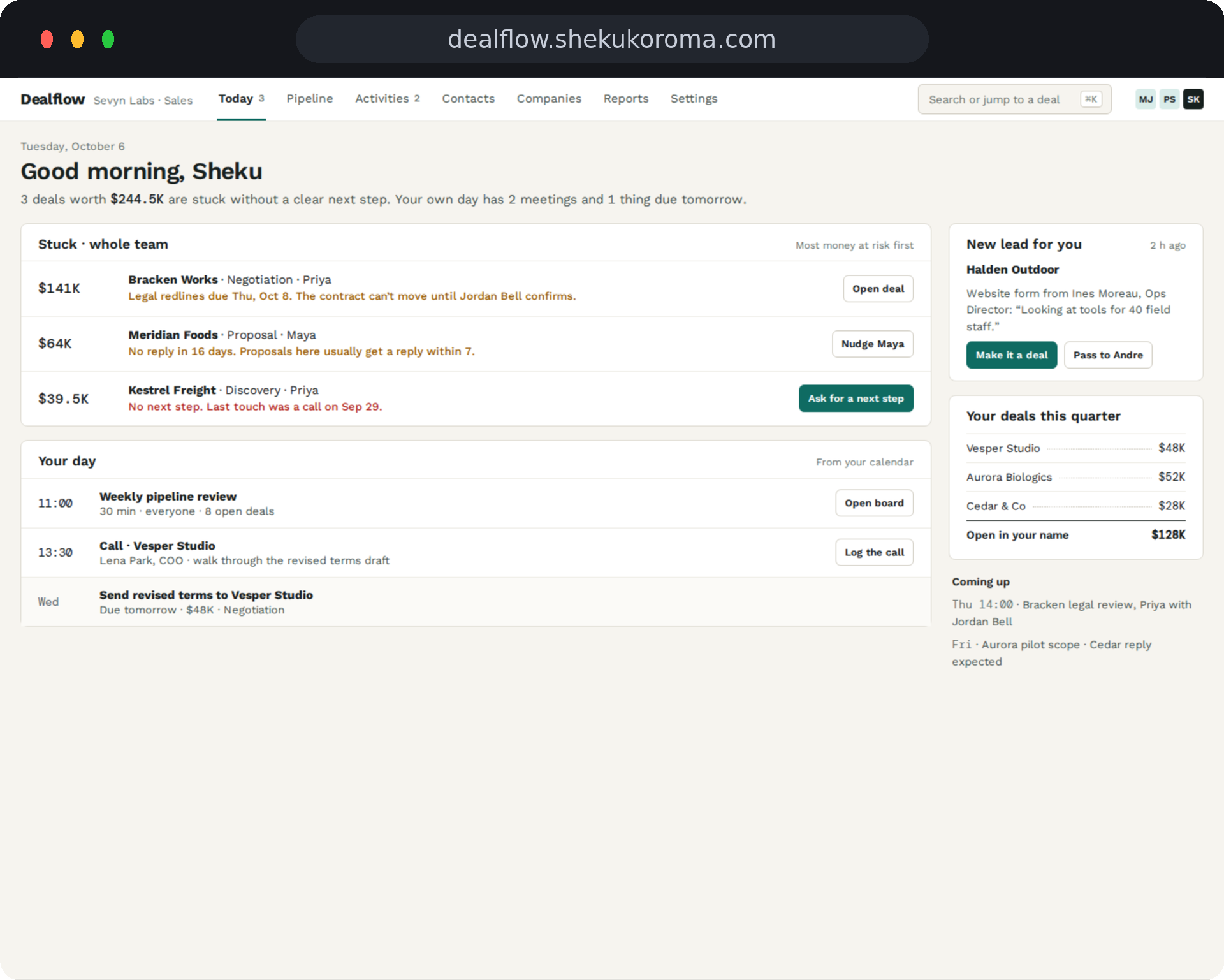
Task: Click the Pass to Andre button
Action: pyautogui.click(x=1108, y=355)
